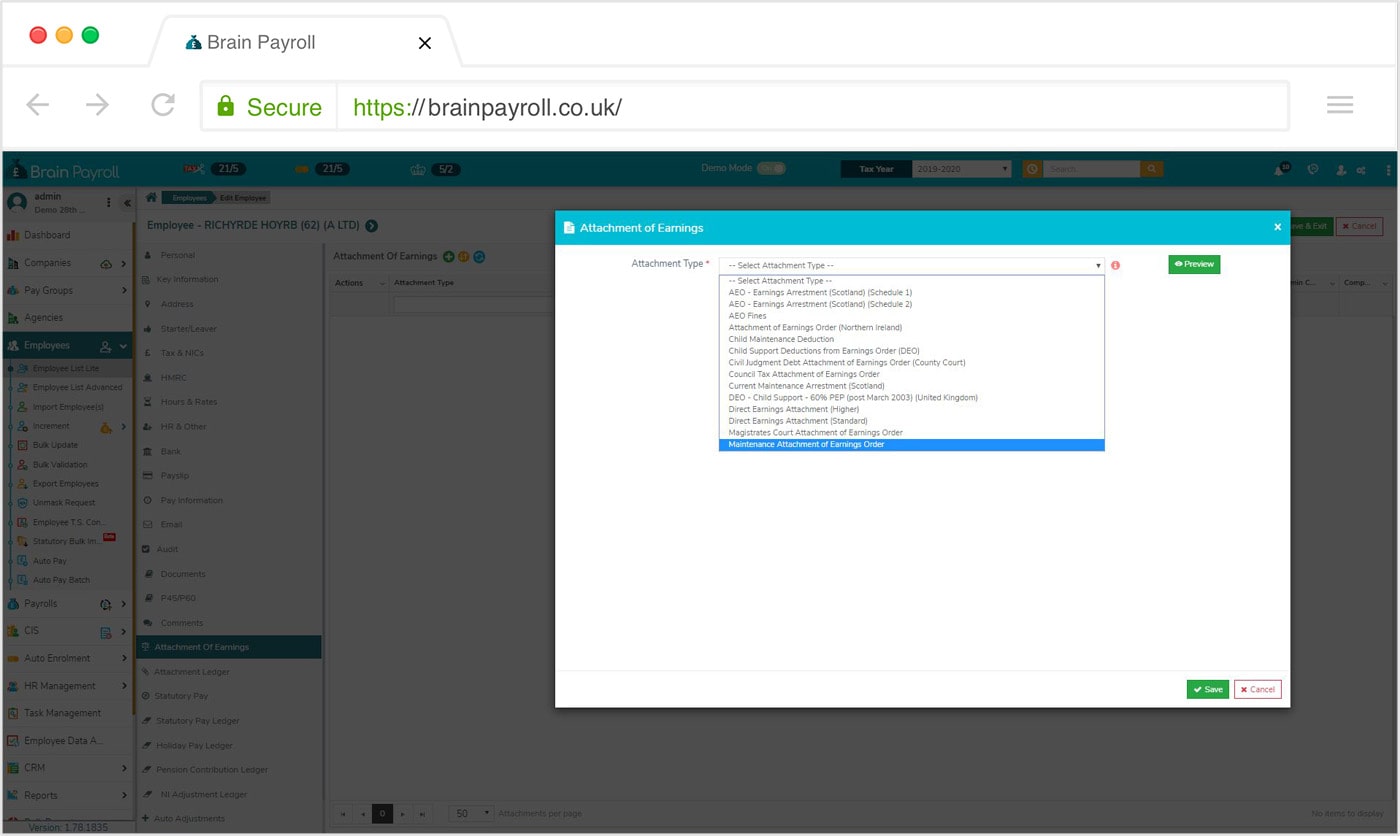Open notifications bell icon
This screenshot has height=836, width=1400.
[1280, 170]
